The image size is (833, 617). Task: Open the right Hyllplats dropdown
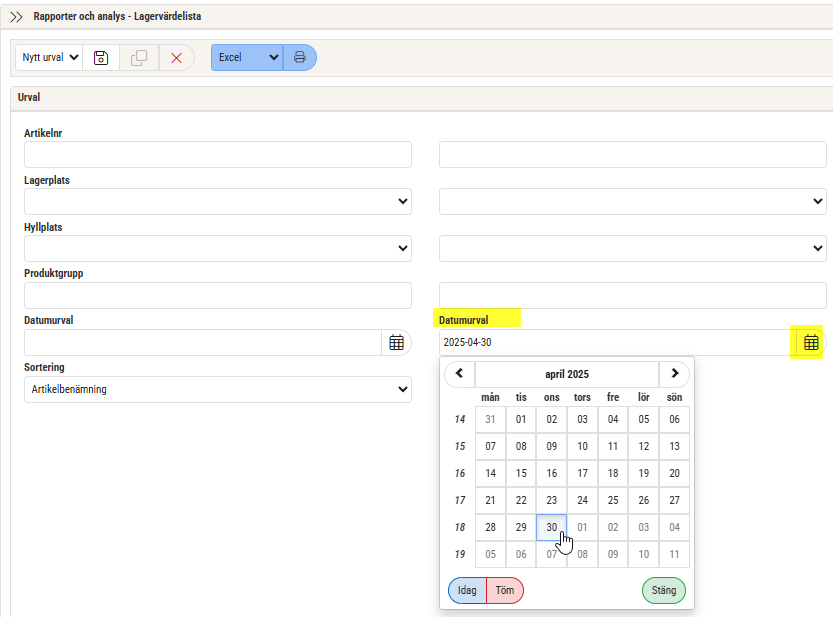(x=632, y=248)
